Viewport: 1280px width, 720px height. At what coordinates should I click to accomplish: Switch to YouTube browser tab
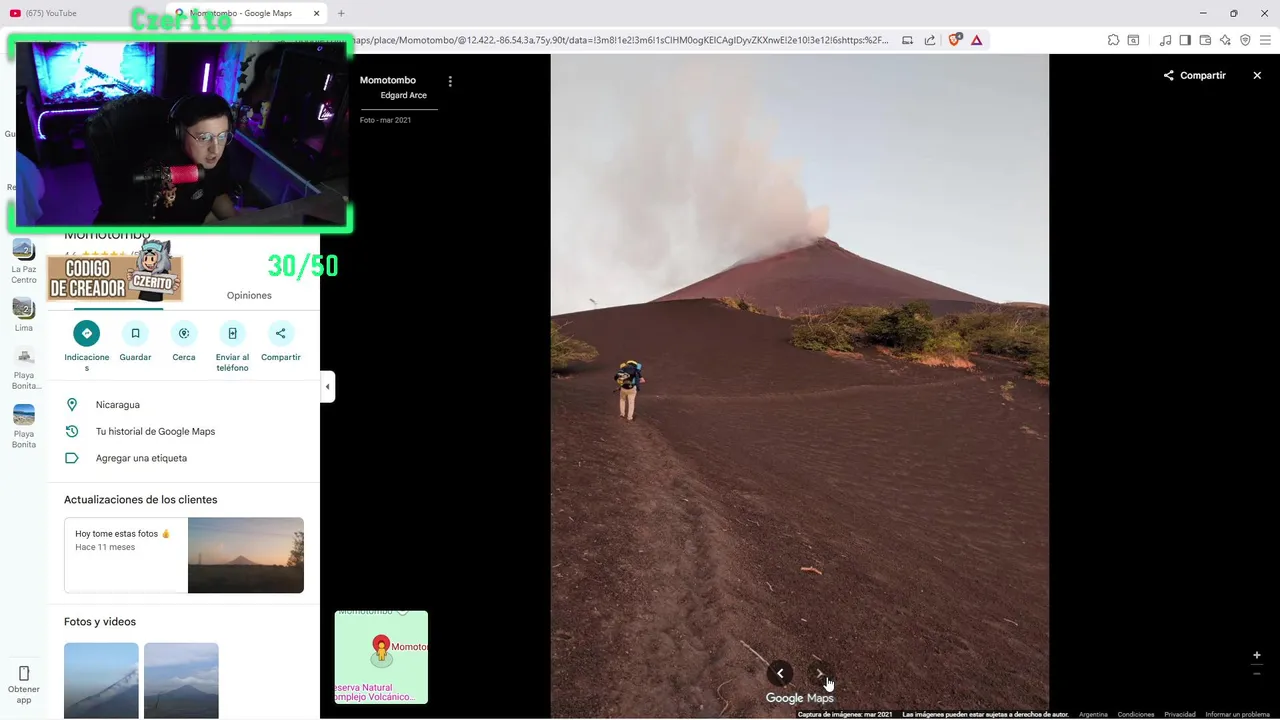coord(80,13)
